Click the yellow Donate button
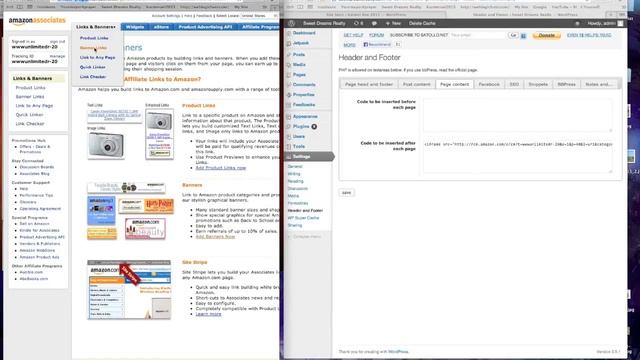The image size is (640, 360). click(x=546, y=36)
